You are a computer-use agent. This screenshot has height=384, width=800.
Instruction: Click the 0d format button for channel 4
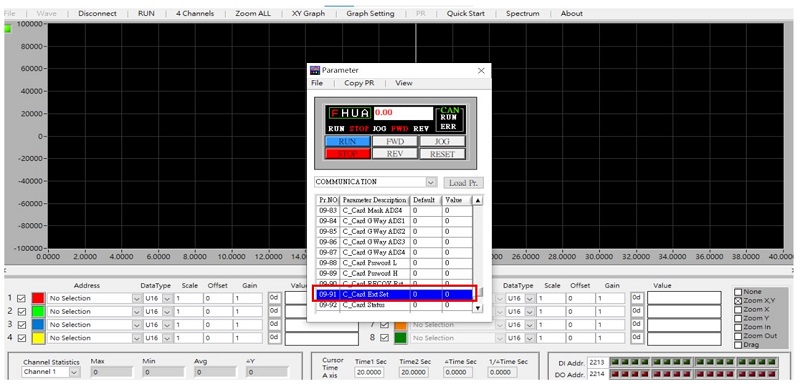(274, 338)
